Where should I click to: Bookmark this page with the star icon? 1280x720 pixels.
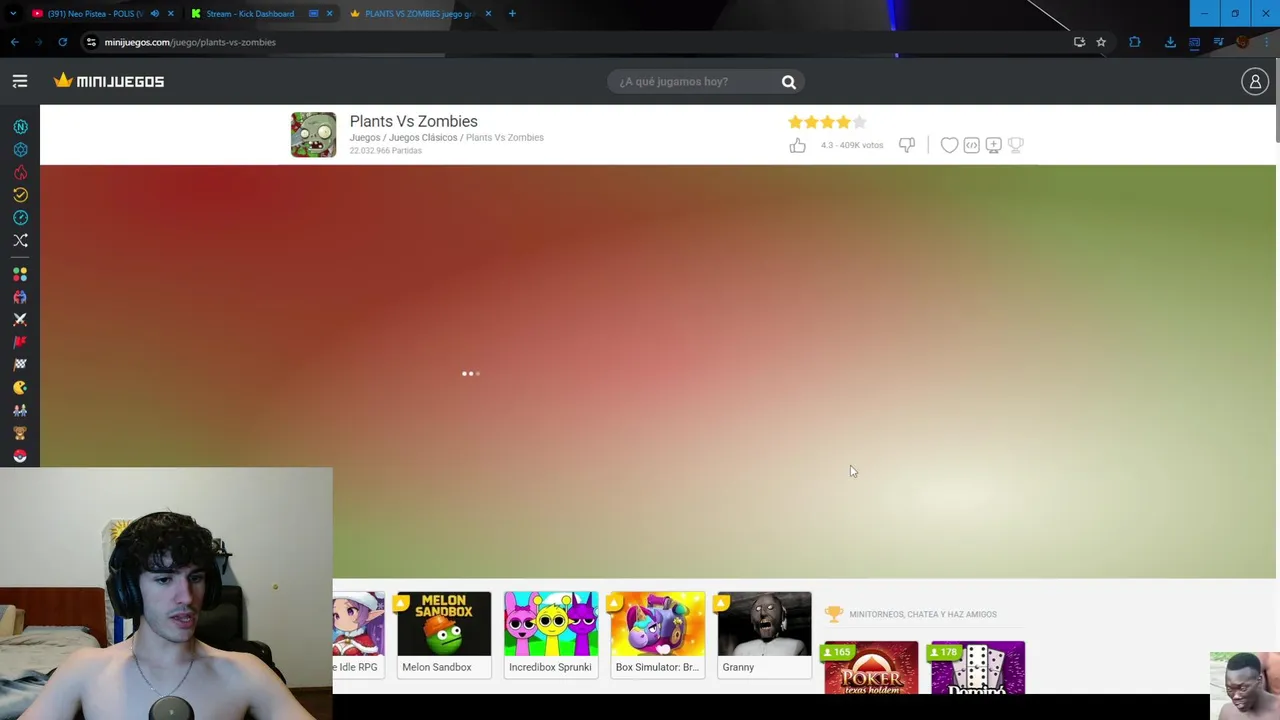point(1101,42)
